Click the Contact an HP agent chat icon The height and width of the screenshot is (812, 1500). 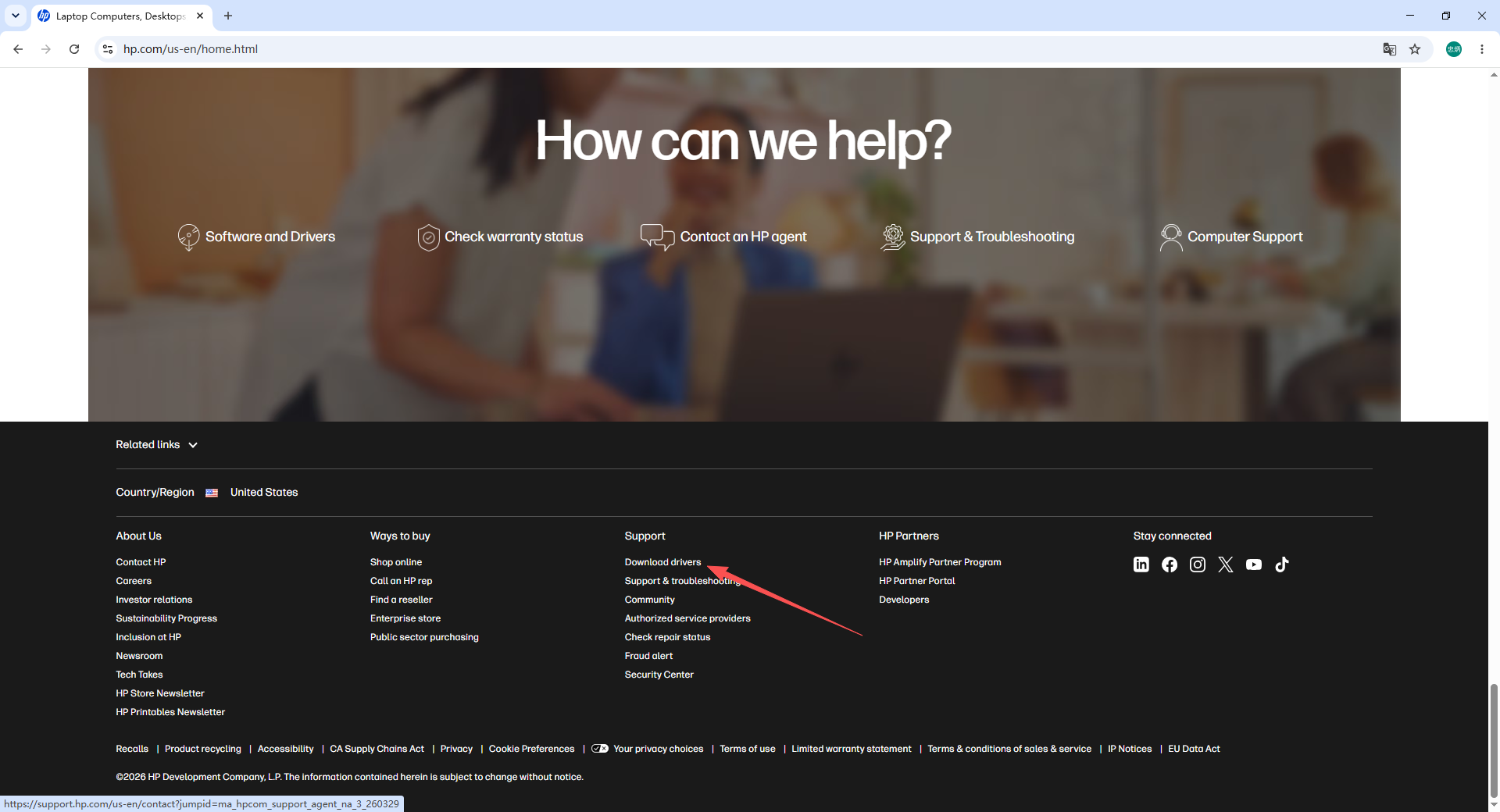tap(657, 237)
